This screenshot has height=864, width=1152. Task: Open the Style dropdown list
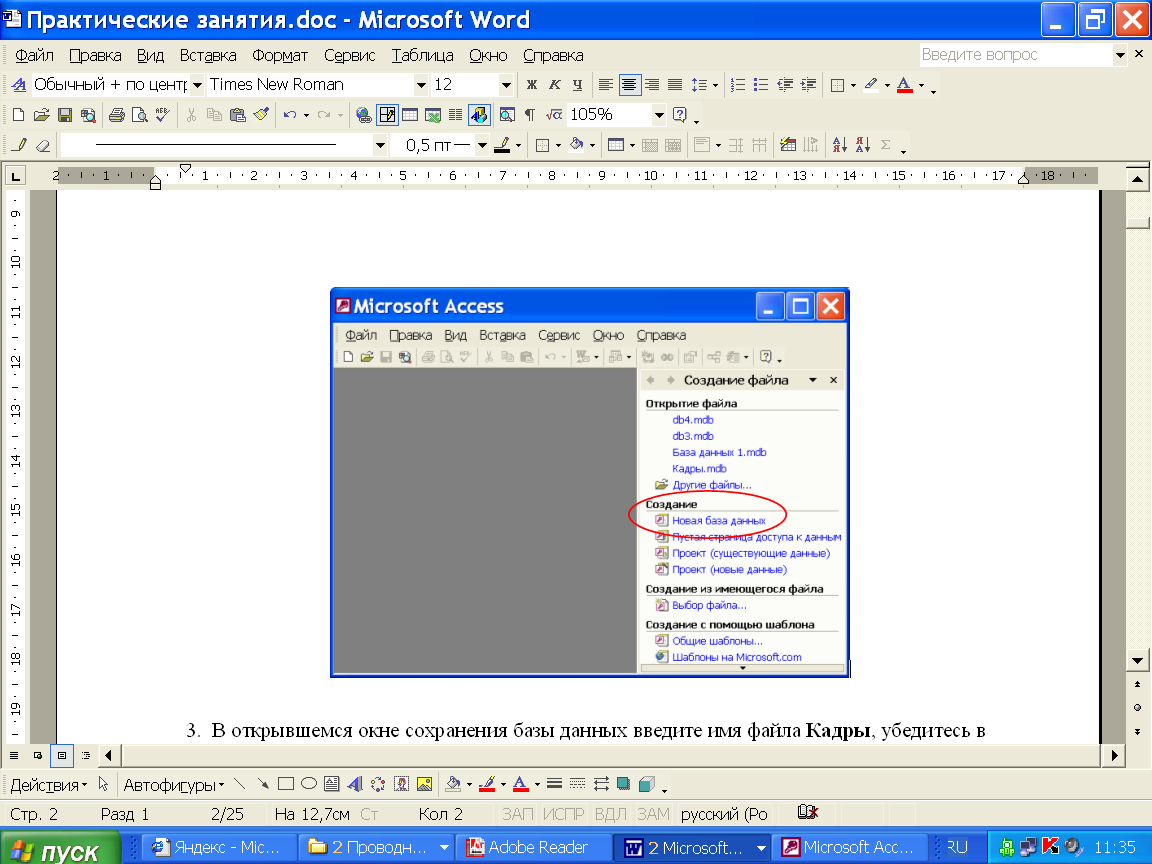pos(197,85)
